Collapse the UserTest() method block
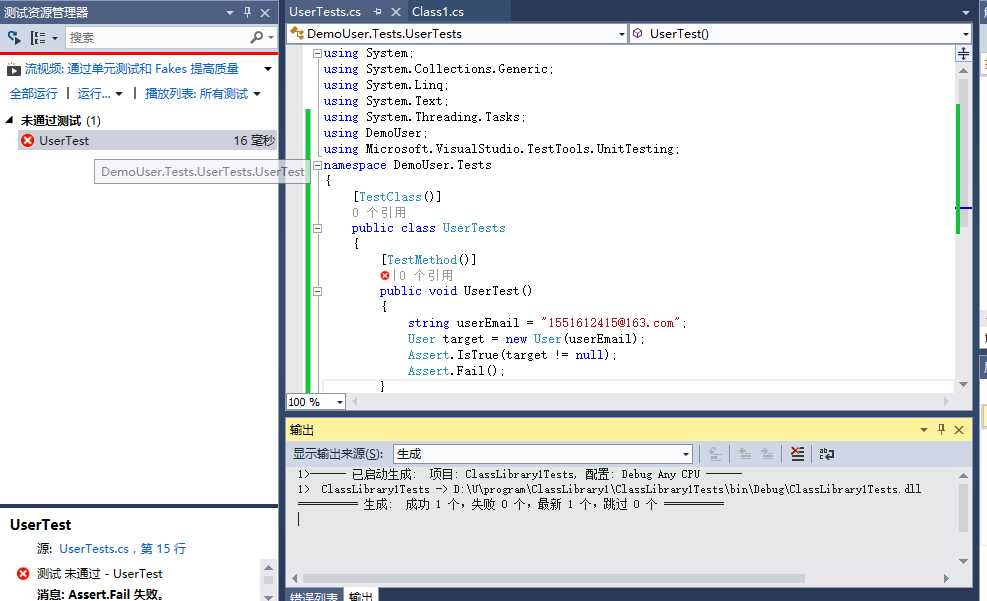The width and height of the screenshot is (987, 601). tap(317, 291)
